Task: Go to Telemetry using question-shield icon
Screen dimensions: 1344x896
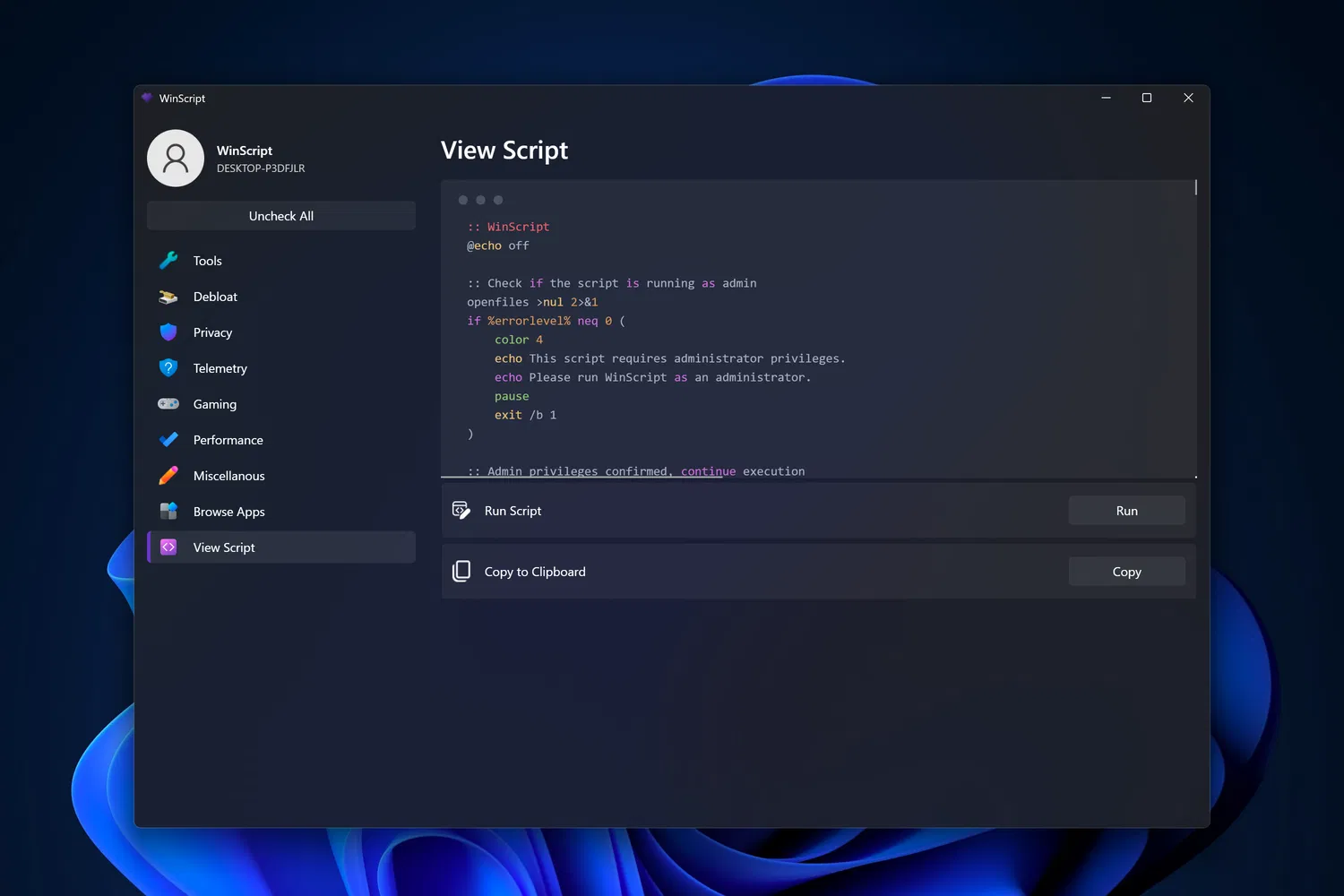Action: coord(168,368)
